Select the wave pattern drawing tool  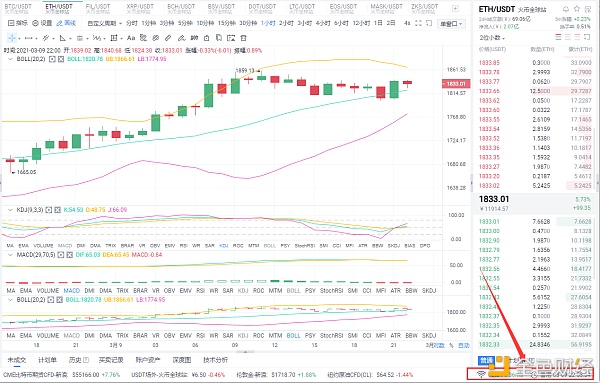click(97, 38)
